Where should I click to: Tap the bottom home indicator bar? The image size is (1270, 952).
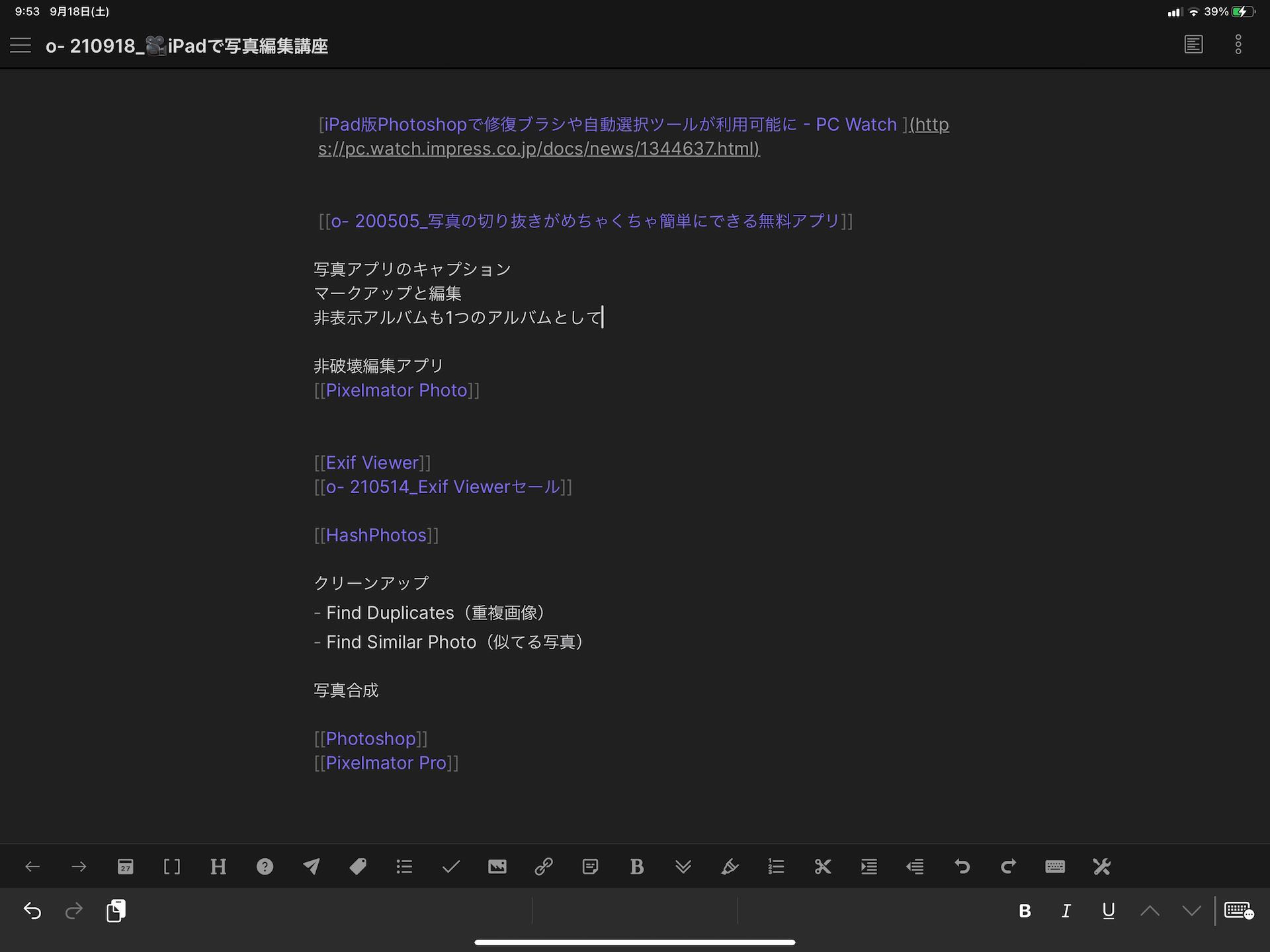635,942
